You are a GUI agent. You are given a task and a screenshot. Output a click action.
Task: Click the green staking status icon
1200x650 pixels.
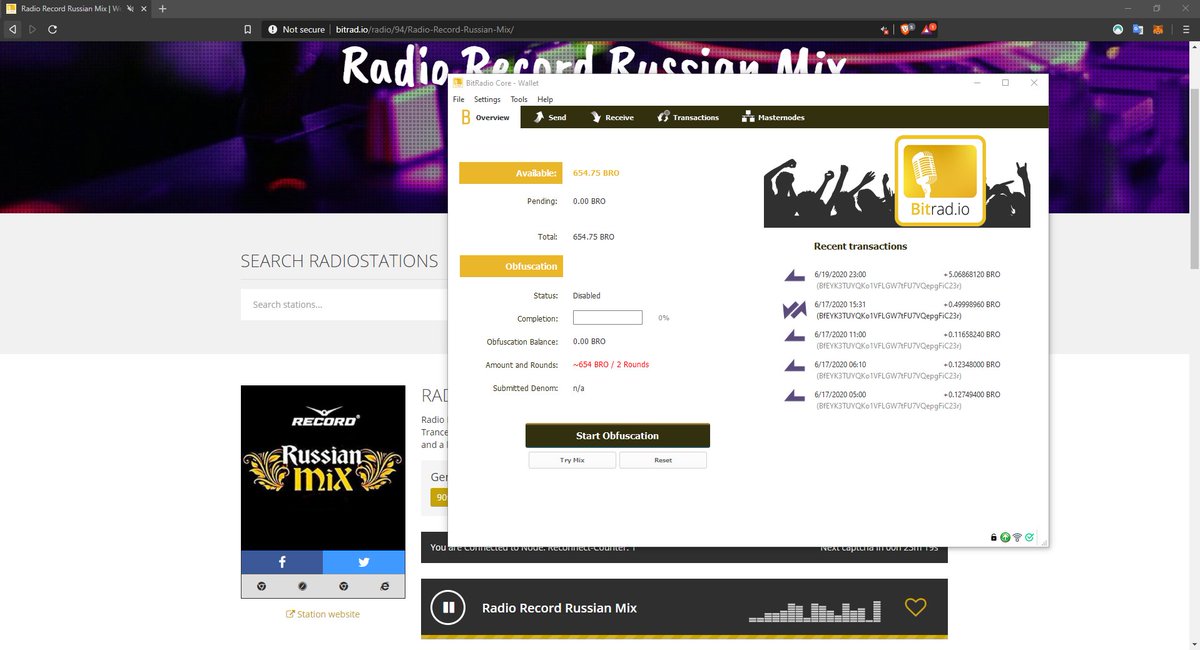click(1005, 537)
